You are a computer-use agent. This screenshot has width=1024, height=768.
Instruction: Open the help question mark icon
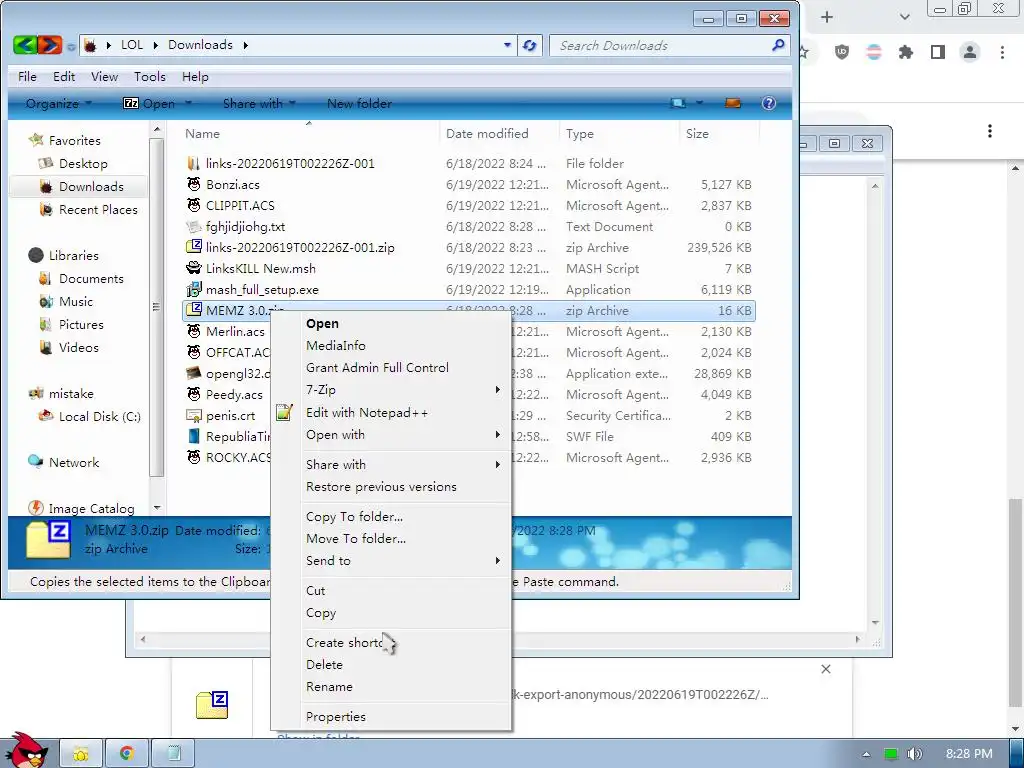click(x=769, y=103)
